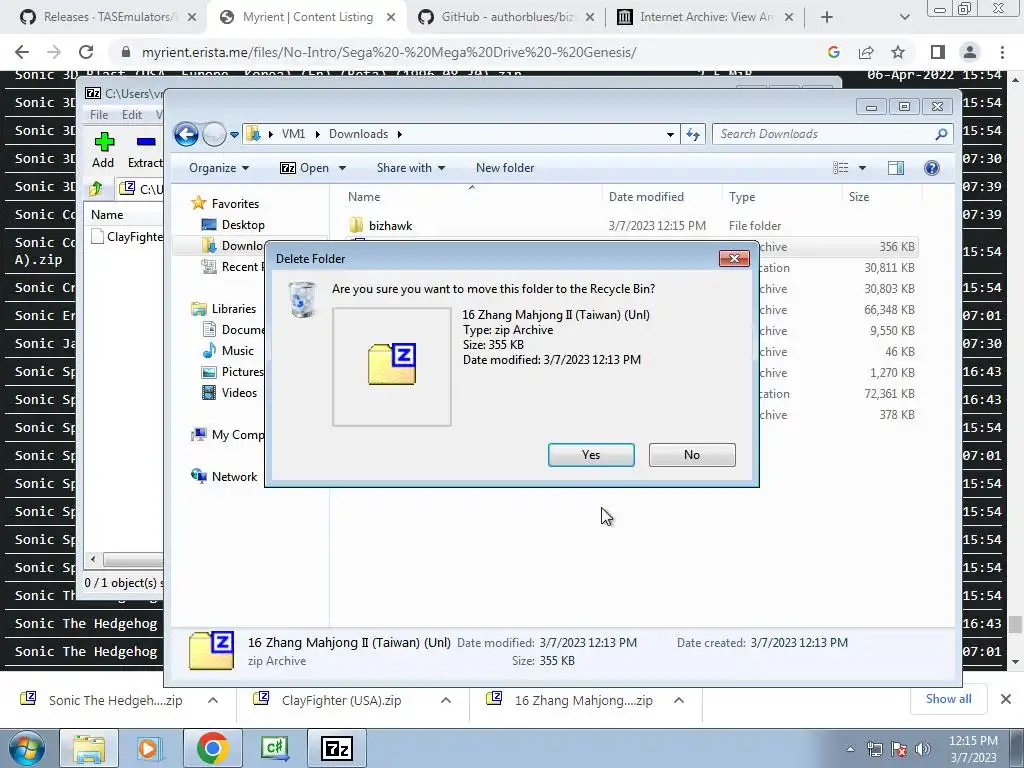The image size is (1024, 768).
Task: Open the view options dropdown arrow
Action: pyautogui.click(x=862, y=168)
